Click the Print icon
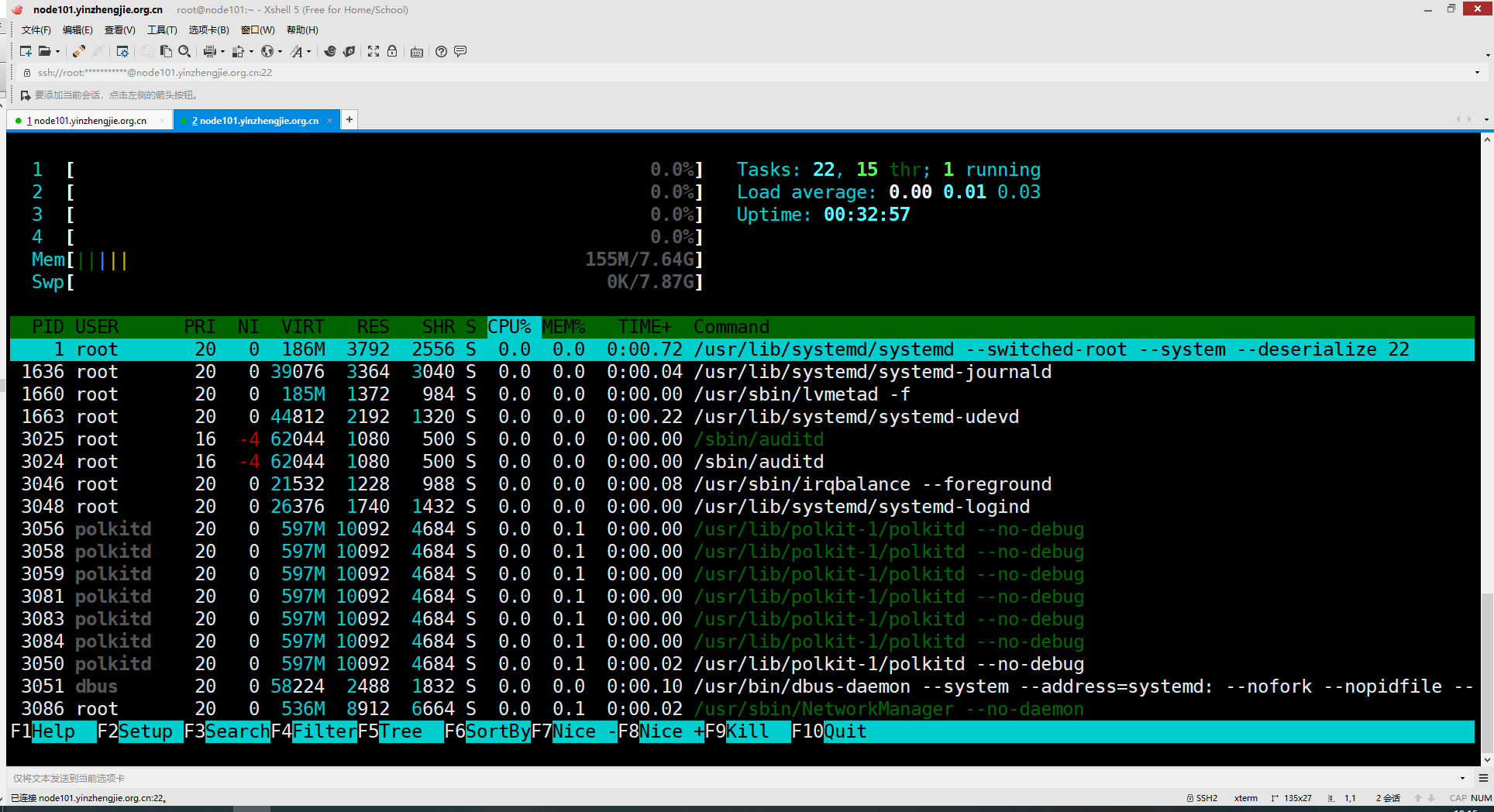The image size is (1494, 812). click(x=209, y=51)
